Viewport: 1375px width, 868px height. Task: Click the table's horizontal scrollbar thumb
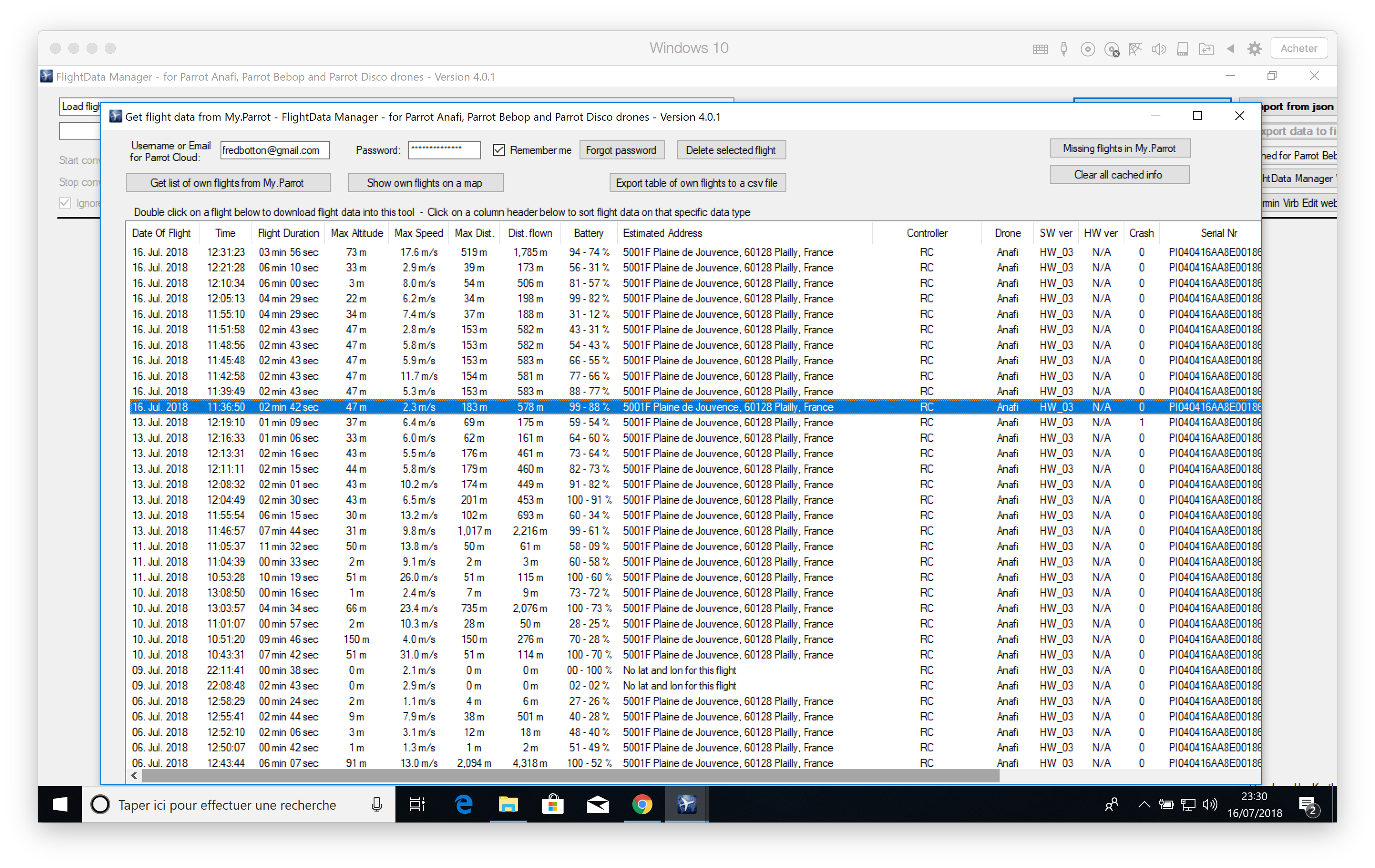point(570,776)
